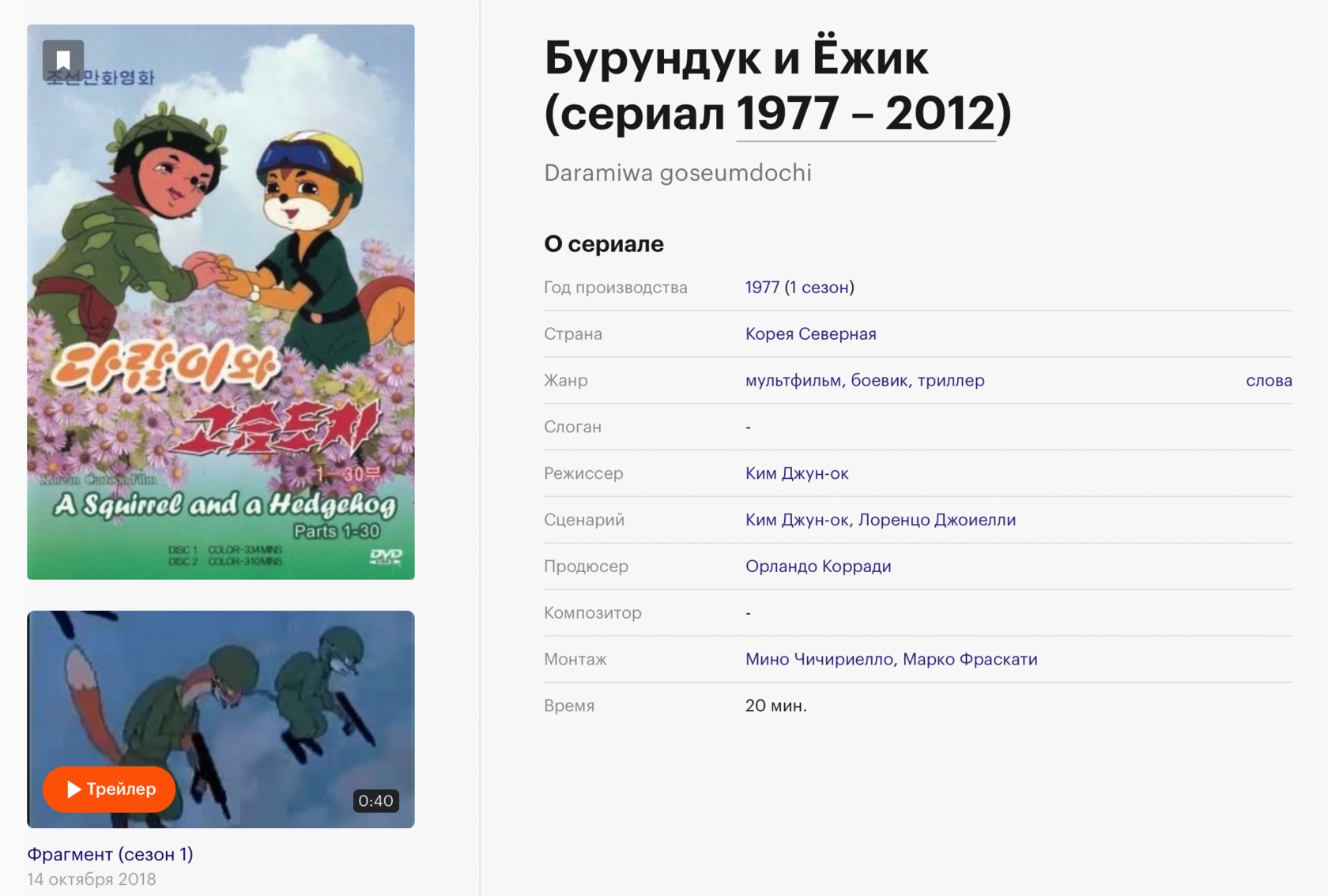This screenshot has width=1328, height=896.
Task: Open the Фрагмент (сезон 1) link
Action: pyautogui.click(x=110, y=853)
